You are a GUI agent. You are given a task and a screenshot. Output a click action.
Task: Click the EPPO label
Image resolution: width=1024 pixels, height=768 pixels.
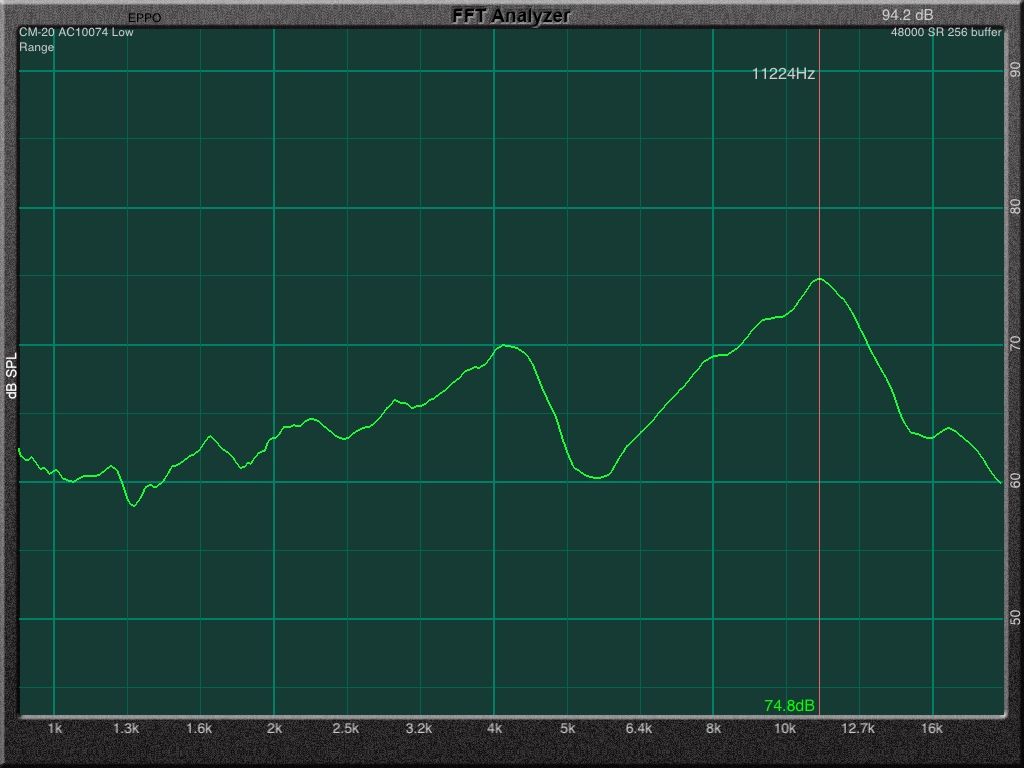[x=144, y=18]
